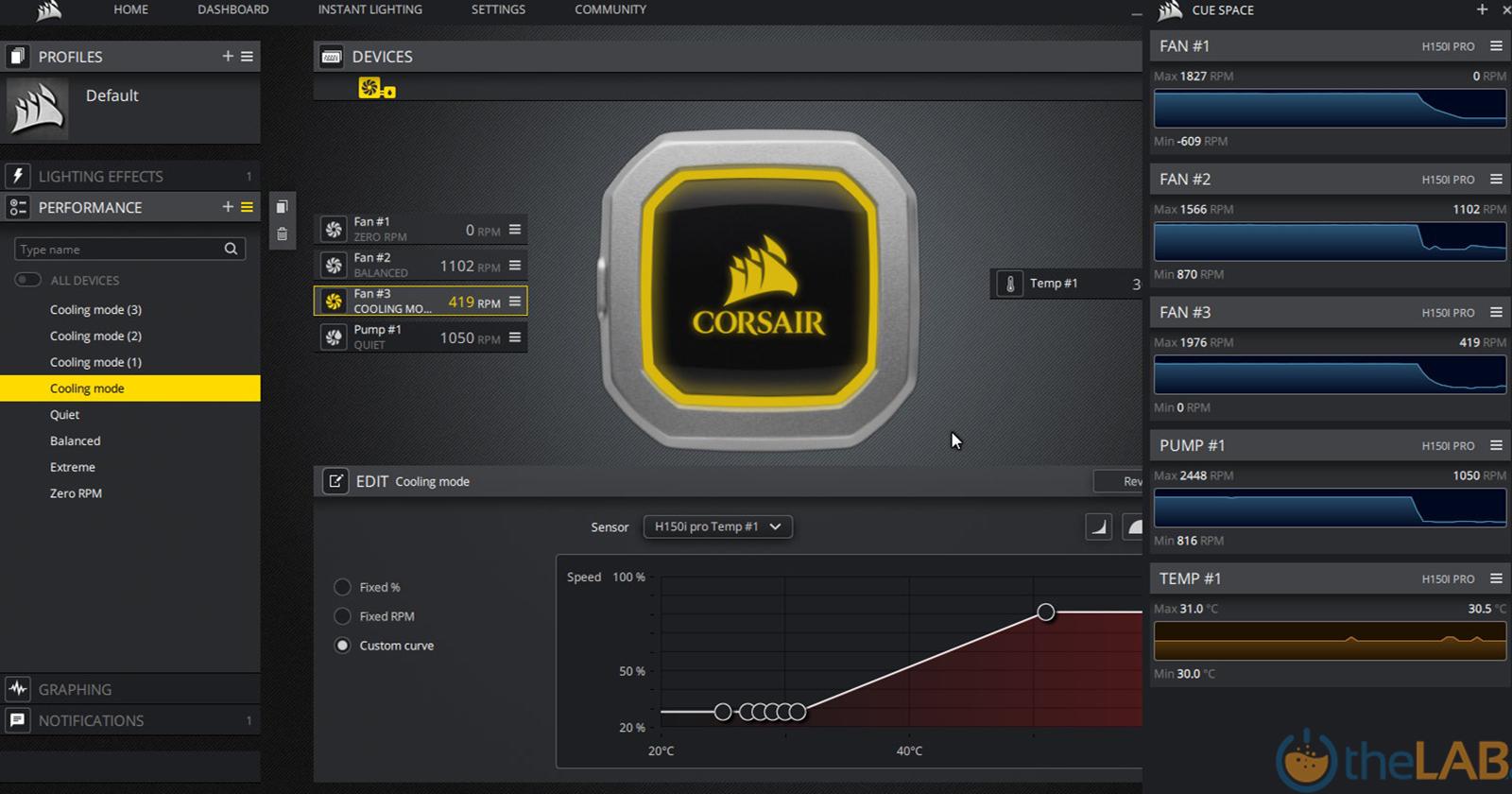The image size is (1512, 794).
Task: Expand the Lighting Effects section
Action: [130, 176]
